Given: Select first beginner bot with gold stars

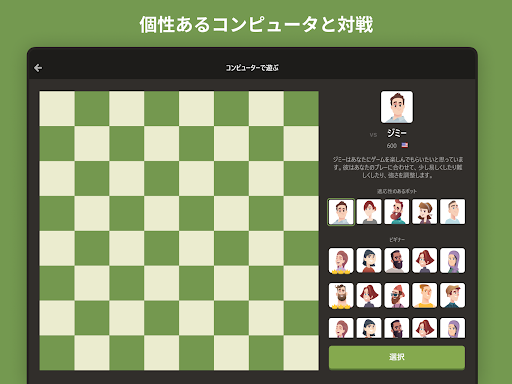Looking at the screenshot, I should tap(341, 260).
